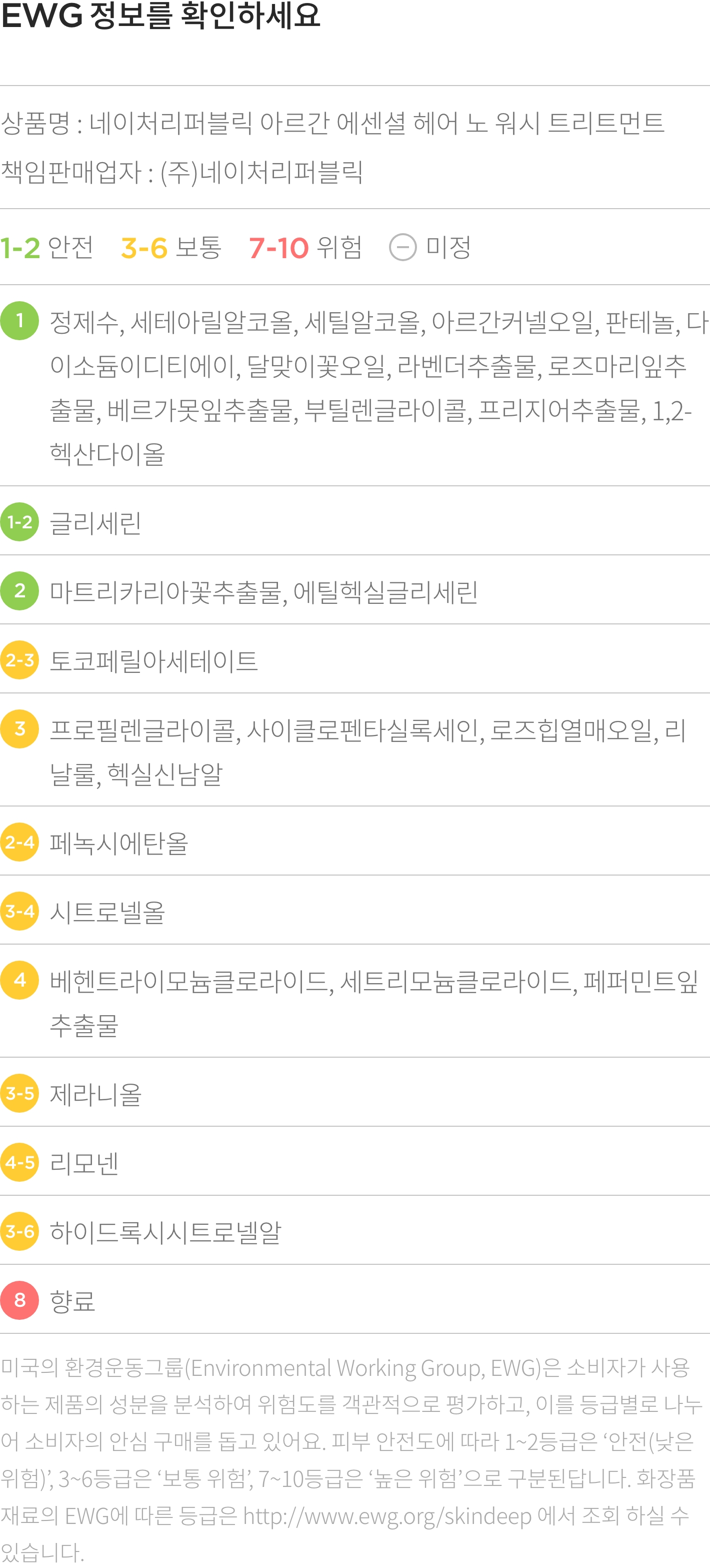Screen dimensions: 710x1568
Task: Click the yellow 2-4 grade badge
Action: click(19, 842)
